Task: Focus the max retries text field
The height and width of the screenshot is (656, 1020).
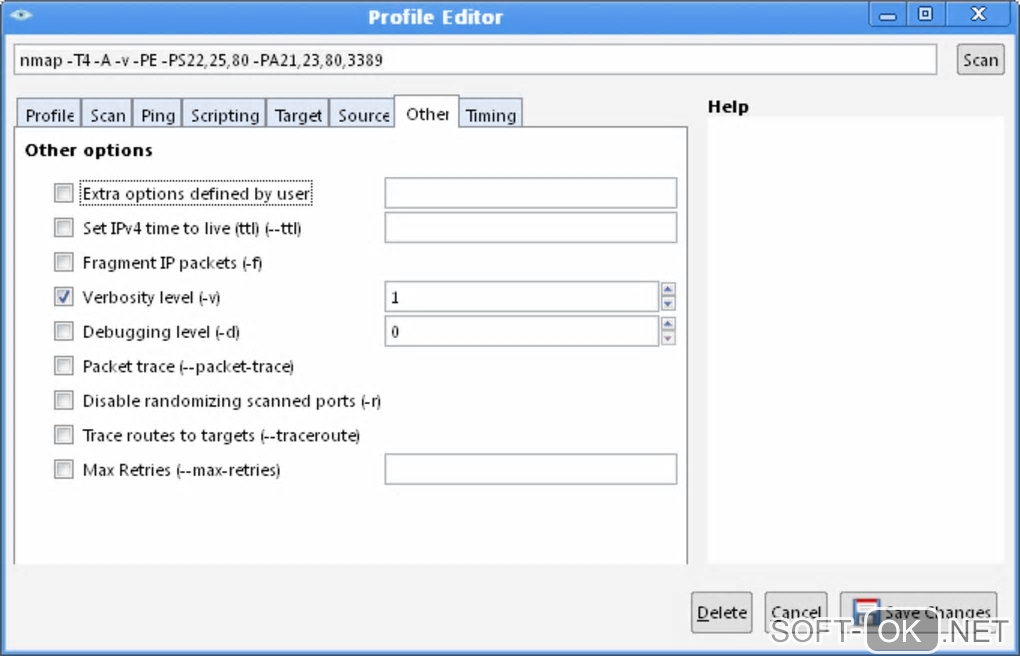Action: point(530,469)
